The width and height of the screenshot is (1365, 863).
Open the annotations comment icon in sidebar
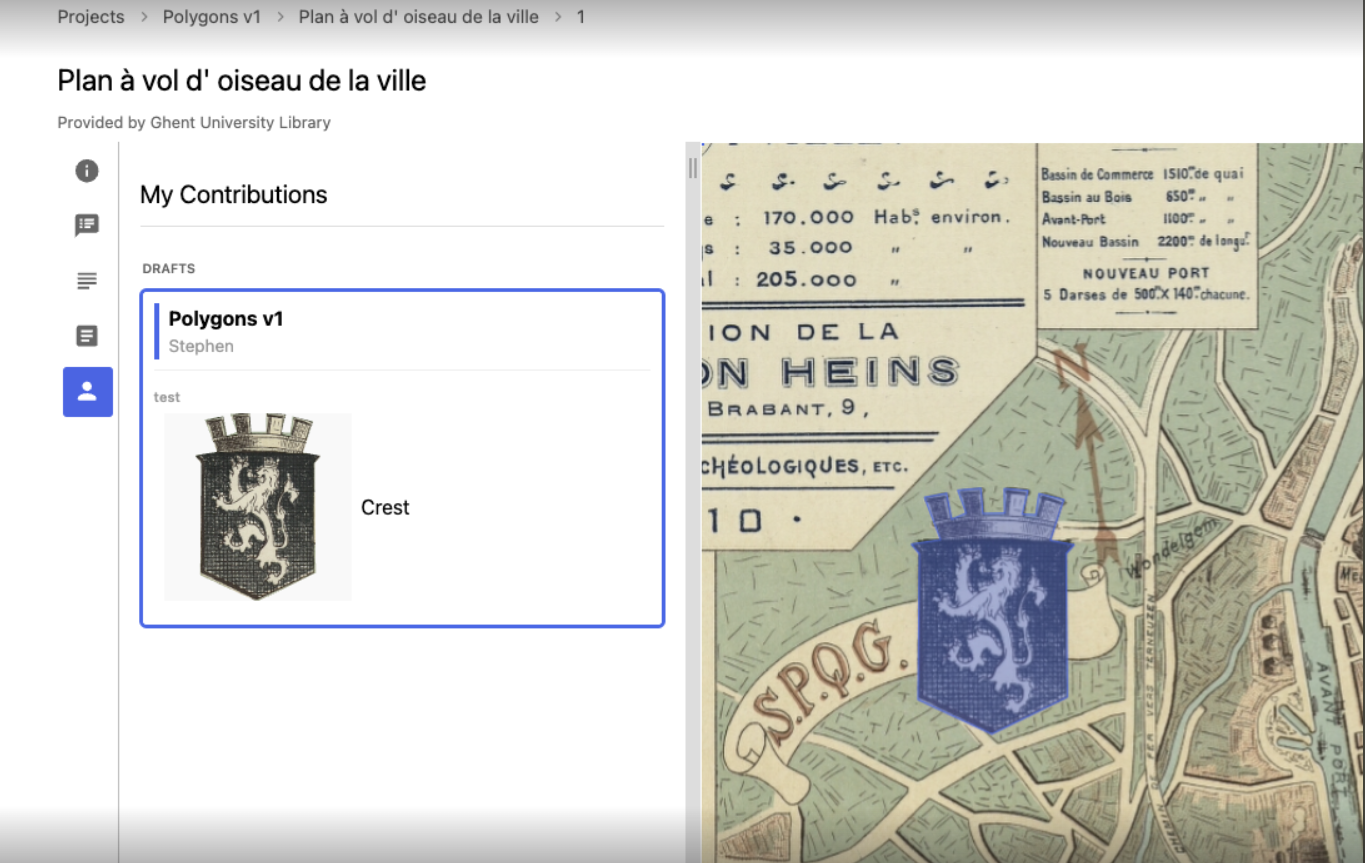point(87,226)
